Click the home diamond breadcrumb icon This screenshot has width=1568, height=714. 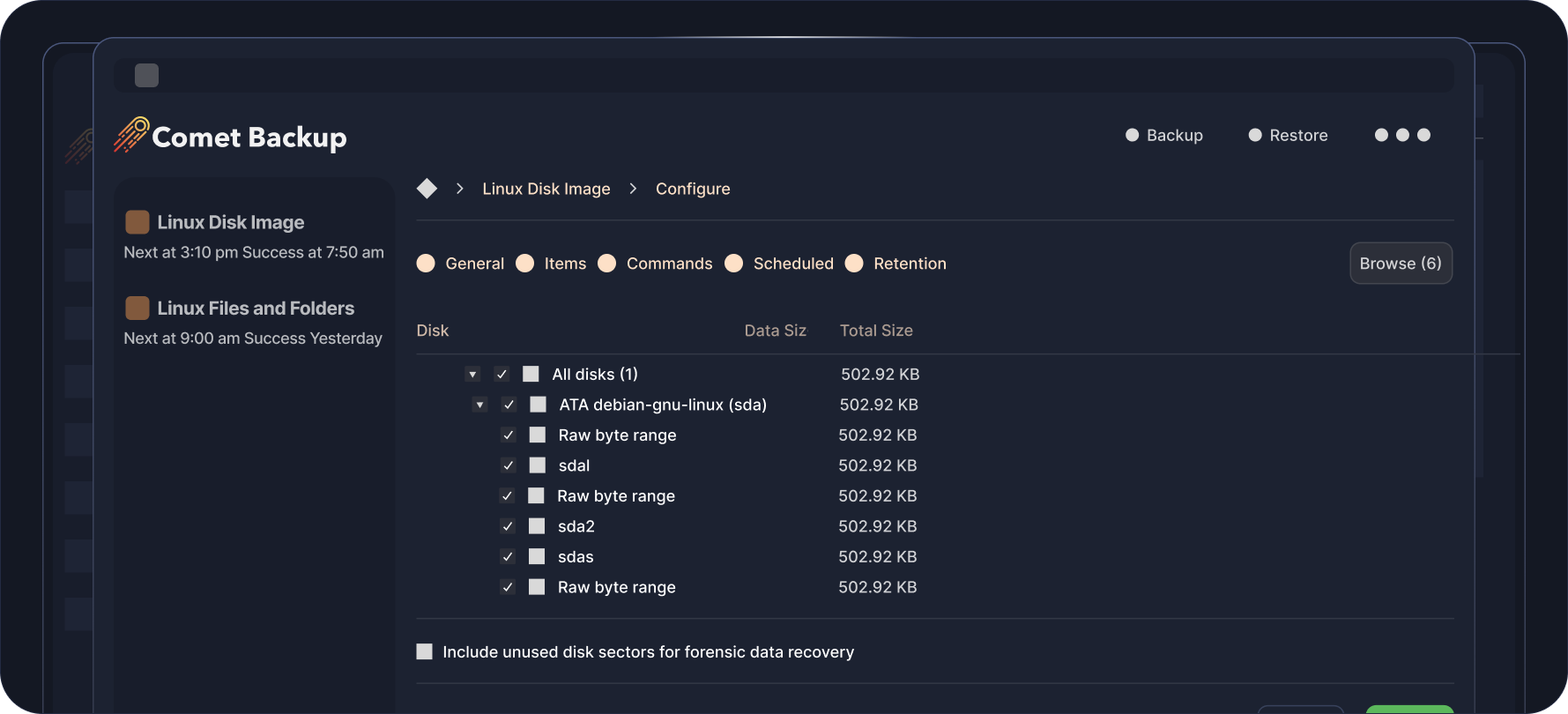[427, 189]
